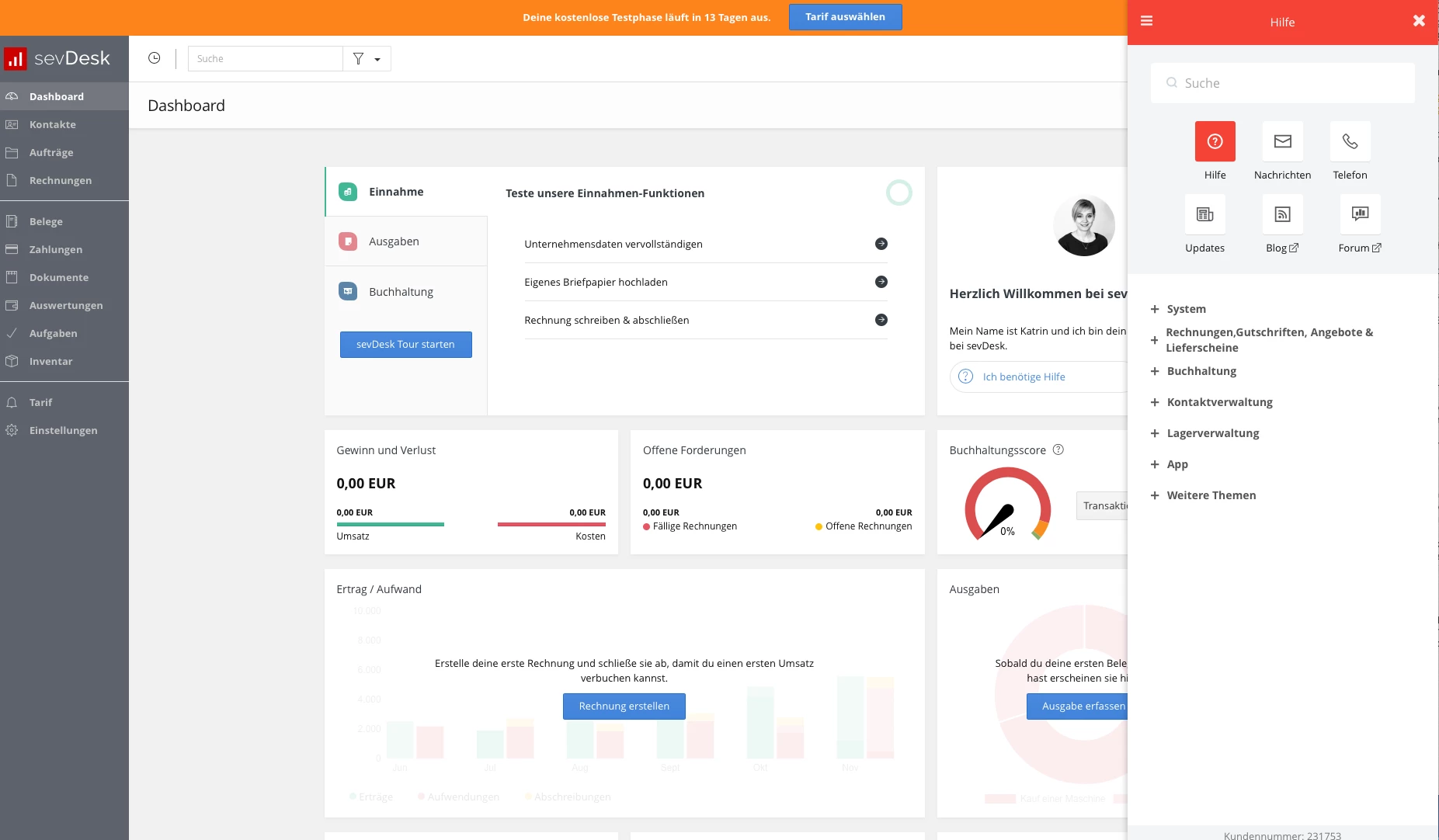Viewport: 1439px width, 840px height.
Task: Click sevDesk Tour starten button
Action: (x=405, y=345)
